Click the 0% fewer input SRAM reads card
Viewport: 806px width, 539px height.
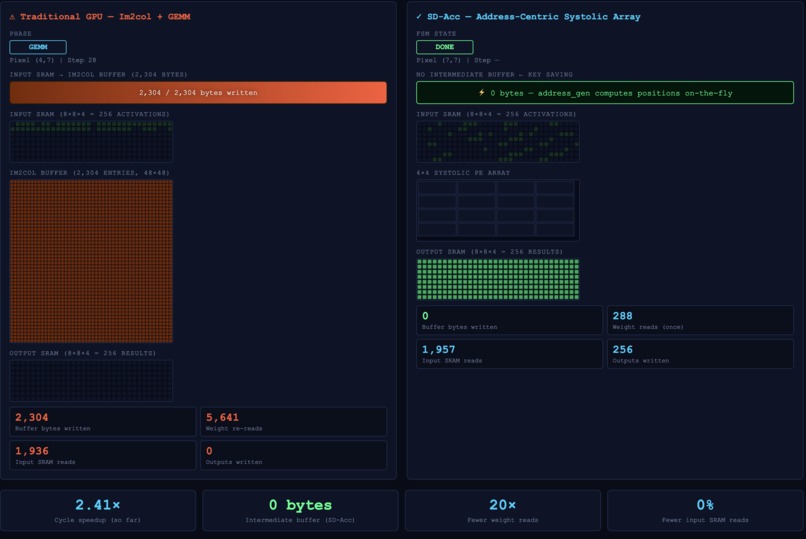705,510
